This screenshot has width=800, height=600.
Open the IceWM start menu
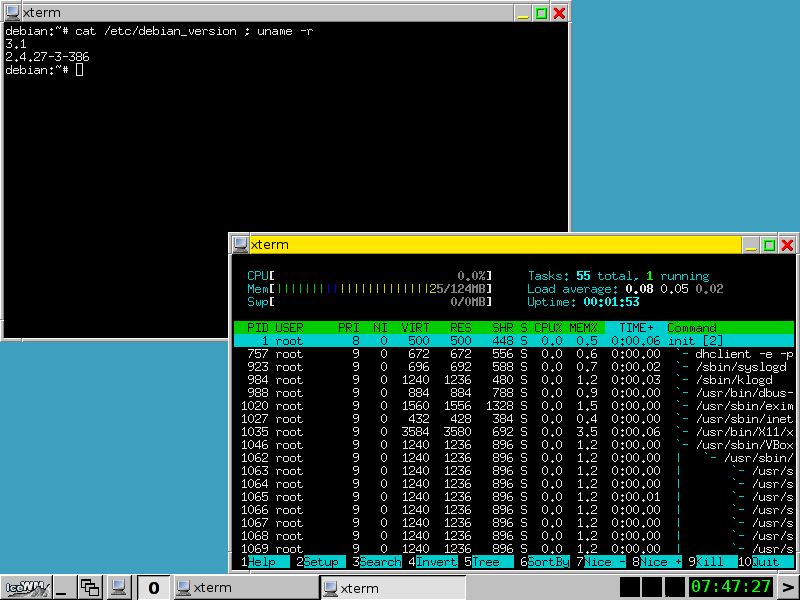tap(26, 588)
